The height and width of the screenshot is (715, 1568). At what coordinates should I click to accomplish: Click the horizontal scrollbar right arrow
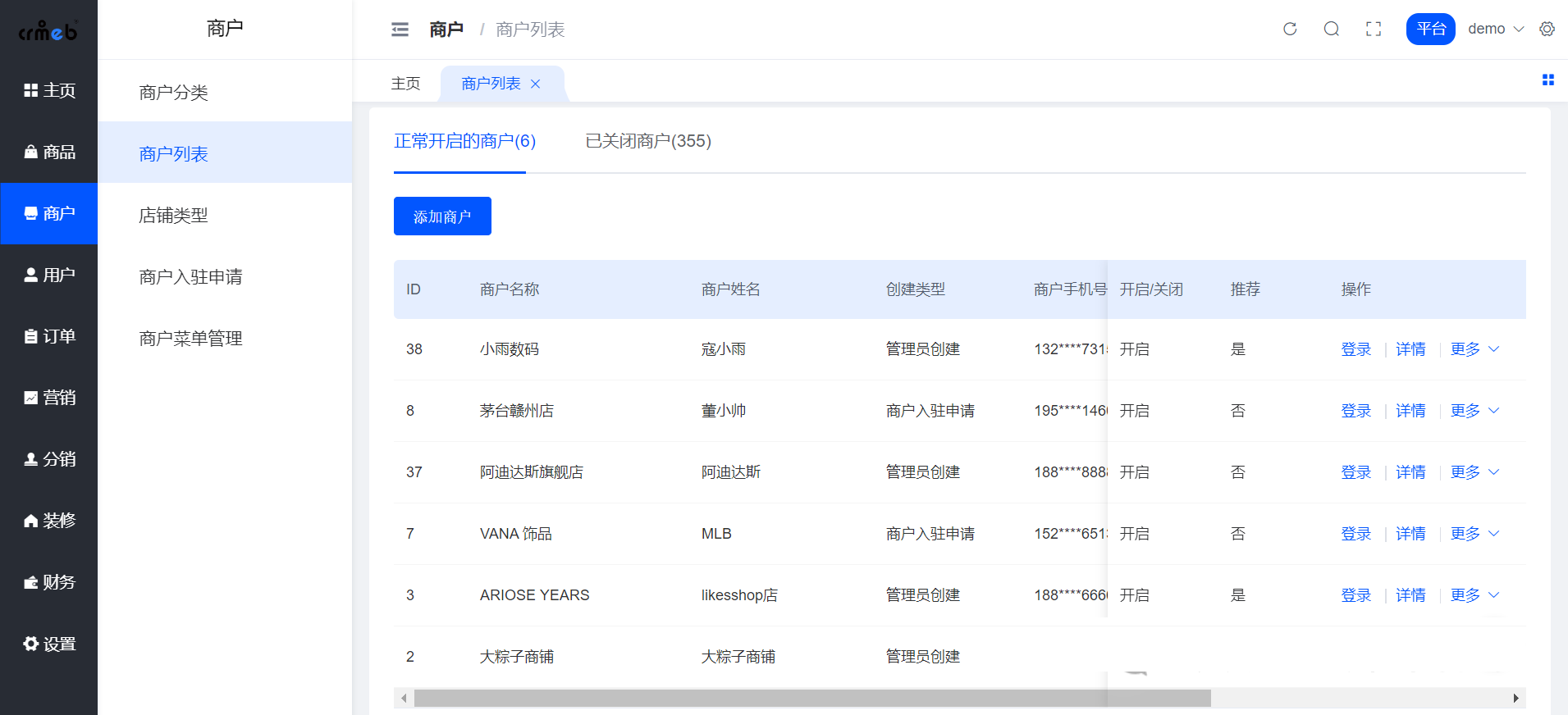1515,699
